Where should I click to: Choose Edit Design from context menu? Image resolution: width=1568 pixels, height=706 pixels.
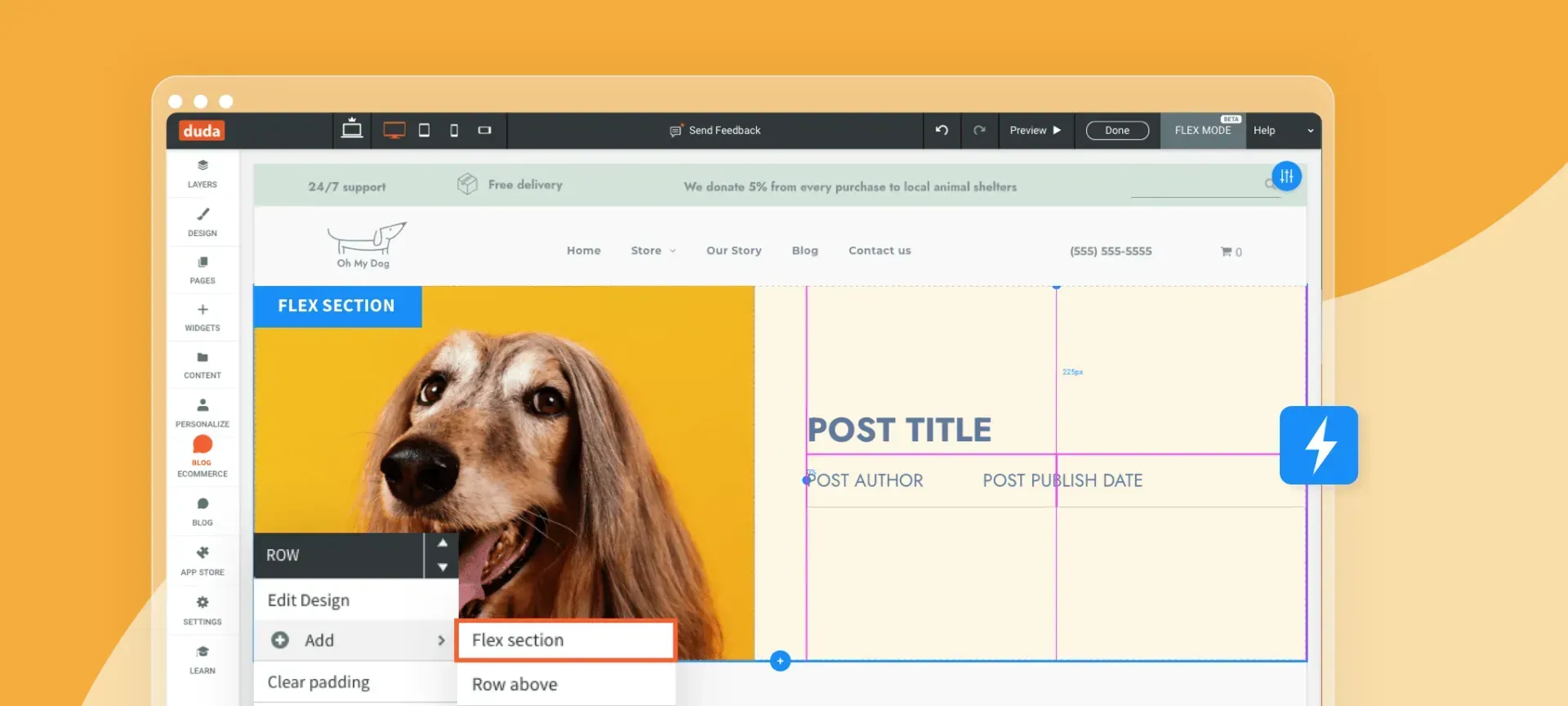(355, 600)
